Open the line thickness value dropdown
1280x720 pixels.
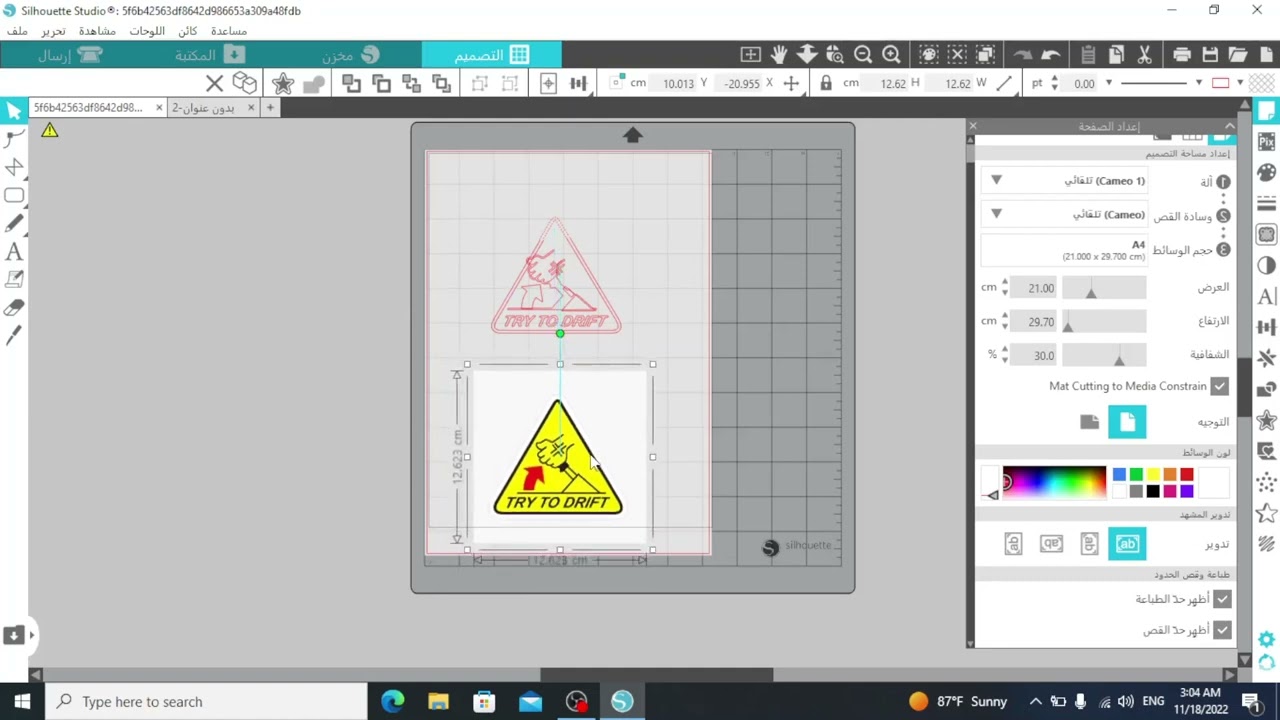(x=1108, y=83)
